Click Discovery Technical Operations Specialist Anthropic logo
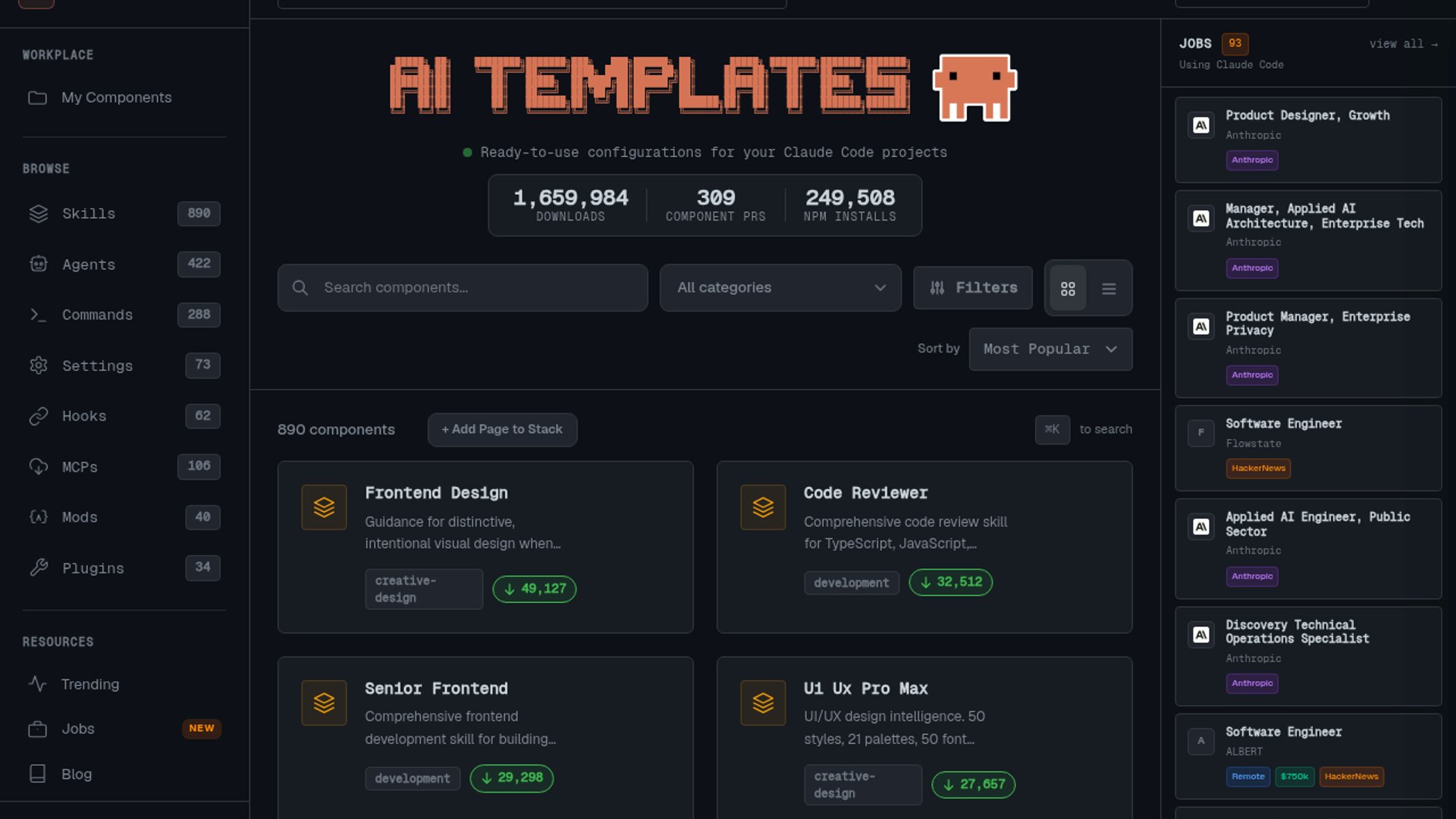This screenshot has width=1456, height=819. click(x=1200, y=635)
